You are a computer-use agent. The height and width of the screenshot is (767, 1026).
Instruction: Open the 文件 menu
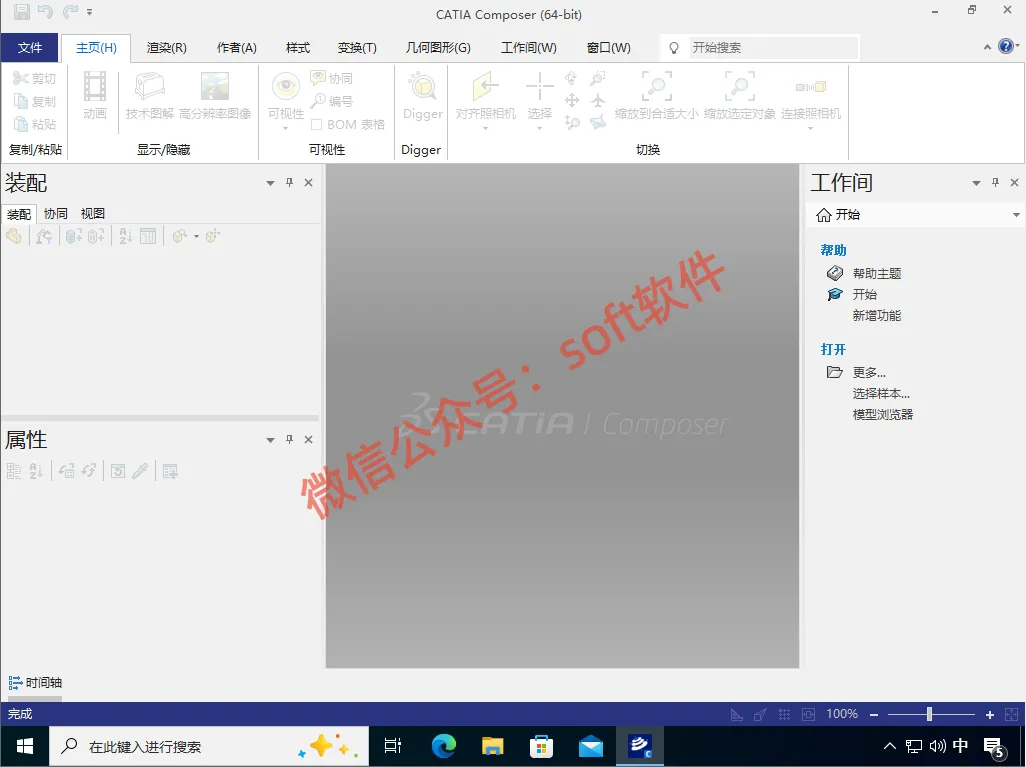[x=29, y=48]
